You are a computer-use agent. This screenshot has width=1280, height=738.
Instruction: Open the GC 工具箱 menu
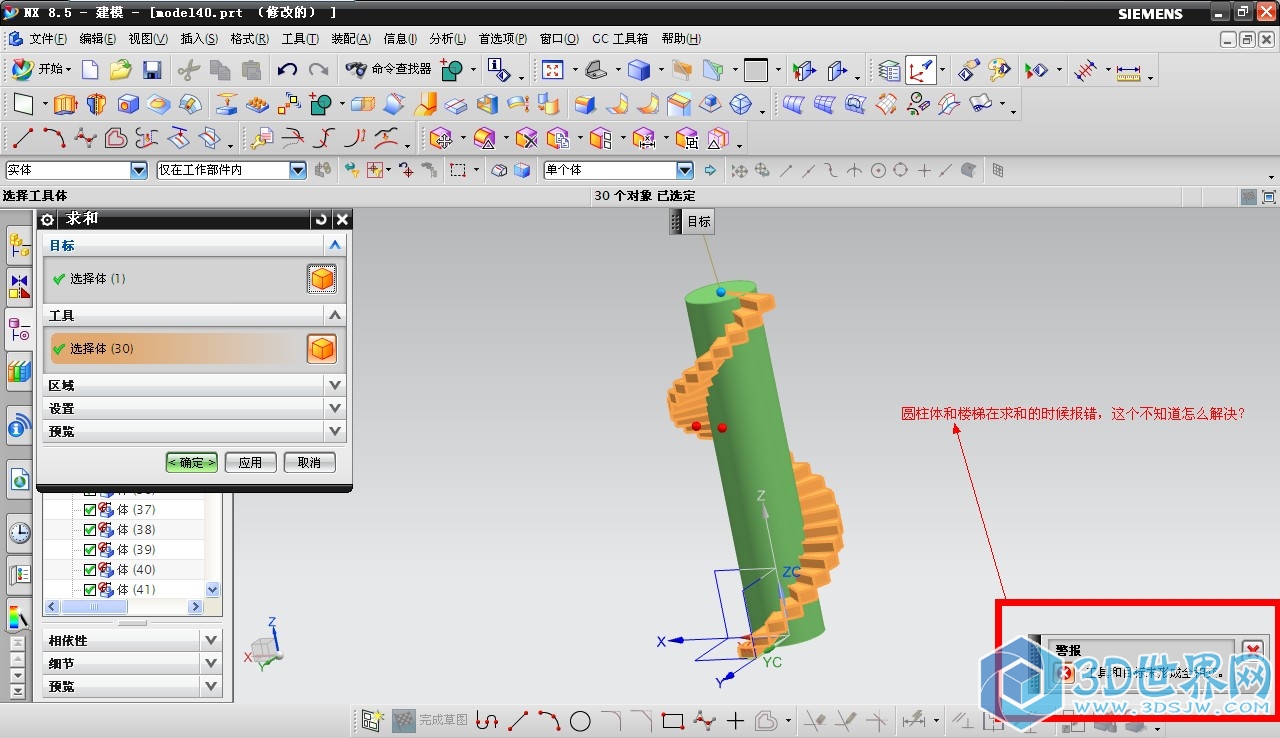pos(620,39)
